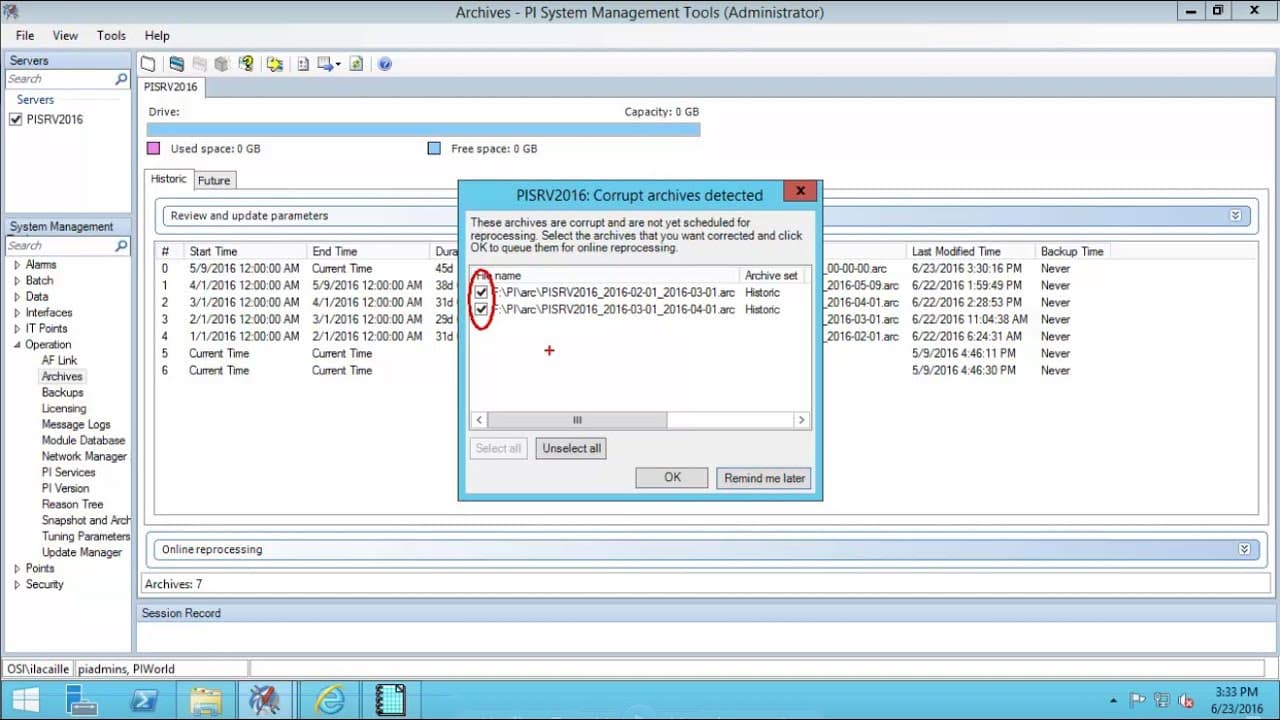Select Licensing in the tree
The image size is (1280, 720).
(64, 408)
